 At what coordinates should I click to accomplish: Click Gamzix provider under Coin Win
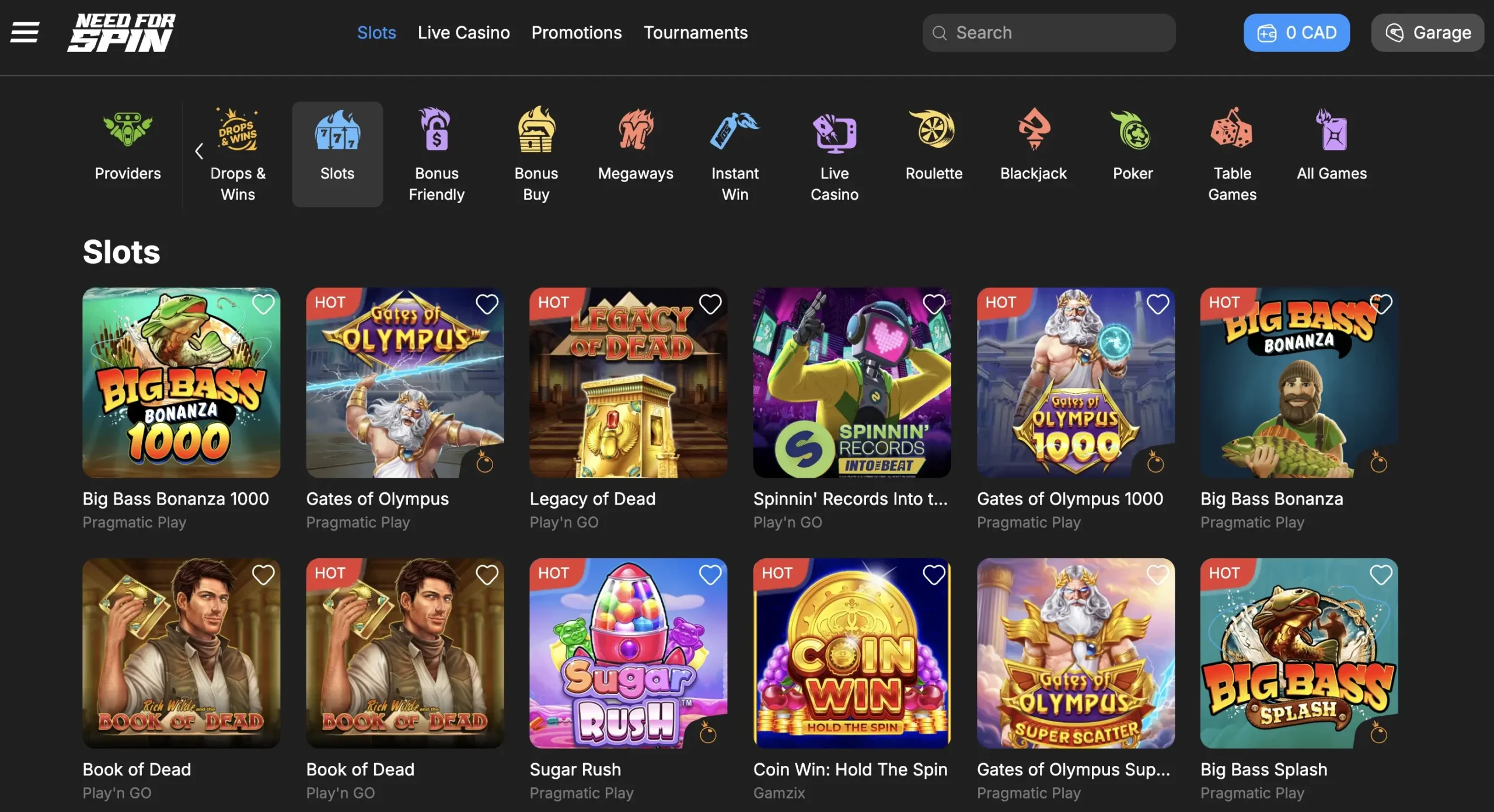pyautogui.click(x=779, y=793)
